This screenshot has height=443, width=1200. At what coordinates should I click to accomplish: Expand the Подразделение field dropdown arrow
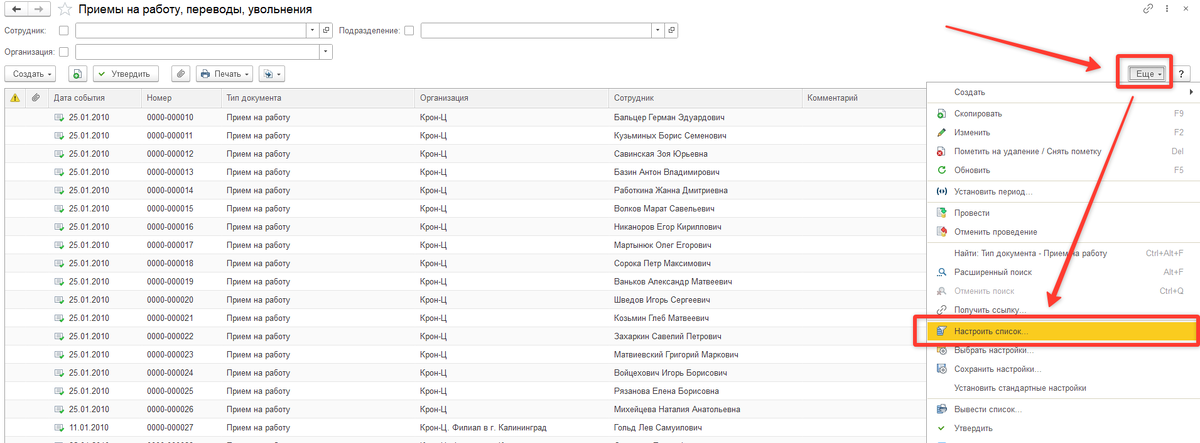(x=658, y=30)
